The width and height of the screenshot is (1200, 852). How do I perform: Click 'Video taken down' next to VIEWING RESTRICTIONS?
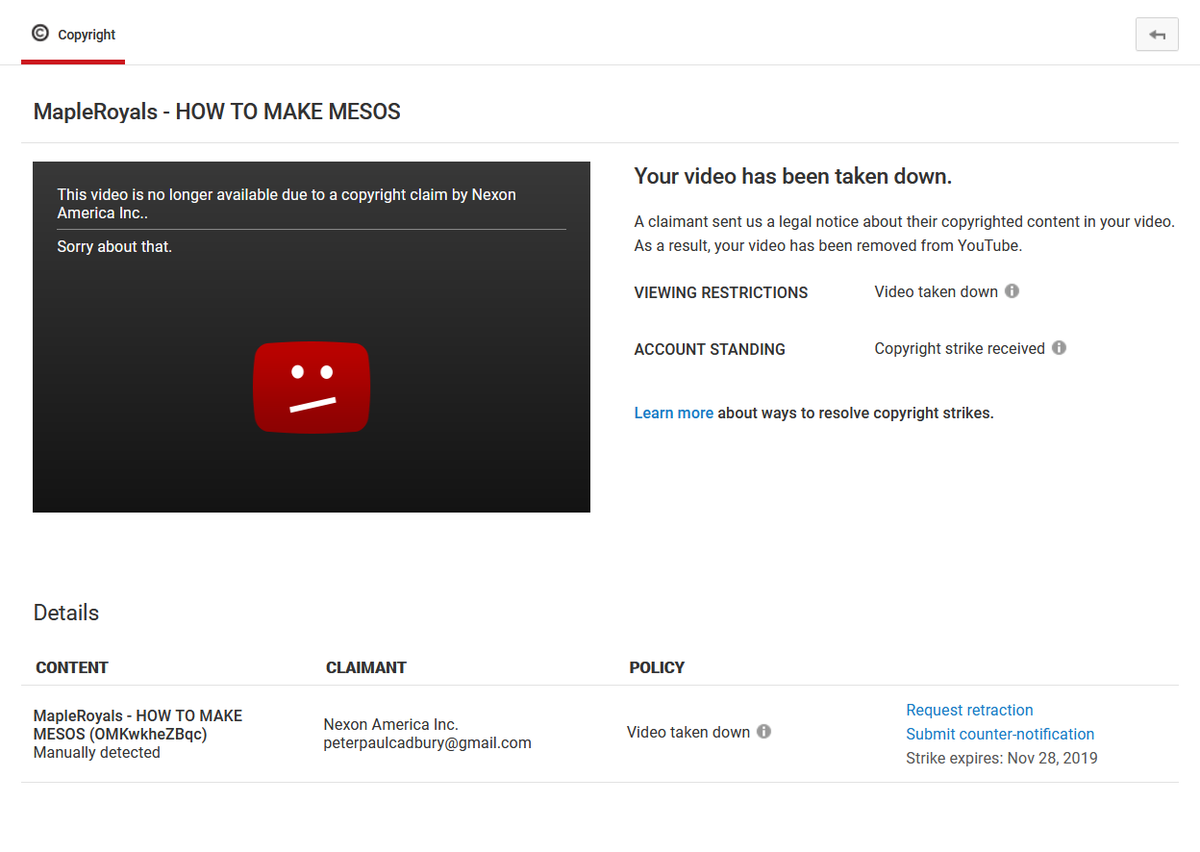tap(936, 292)
